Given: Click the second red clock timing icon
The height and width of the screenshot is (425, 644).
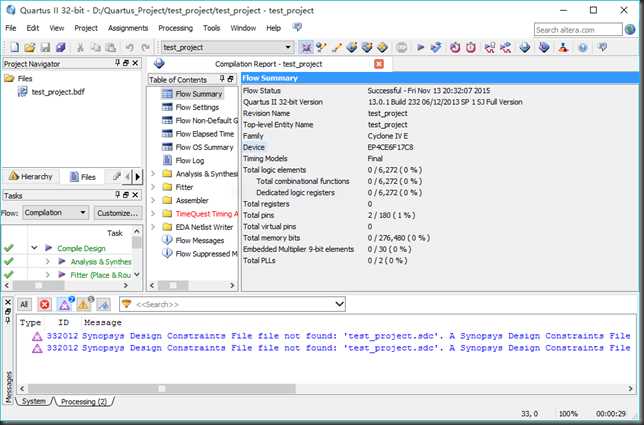Looking at the screenshot, I should pos(471,47).
